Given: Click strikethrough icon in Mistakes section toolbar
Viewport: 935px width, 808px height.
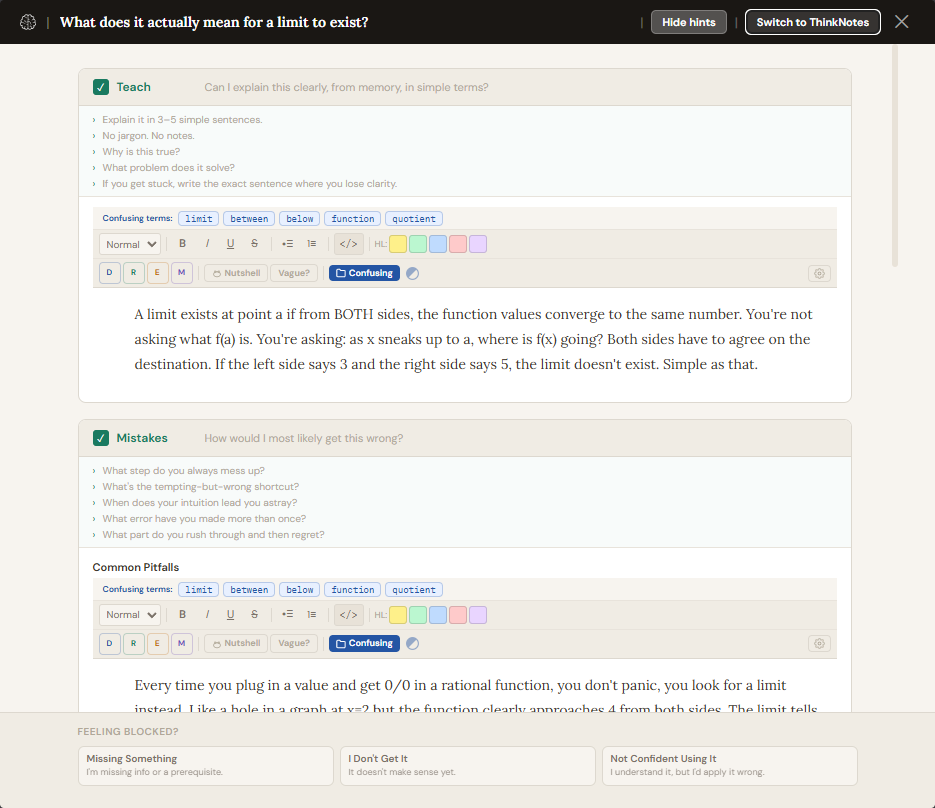Looking at the screenshot, I should tap(254, 615).
